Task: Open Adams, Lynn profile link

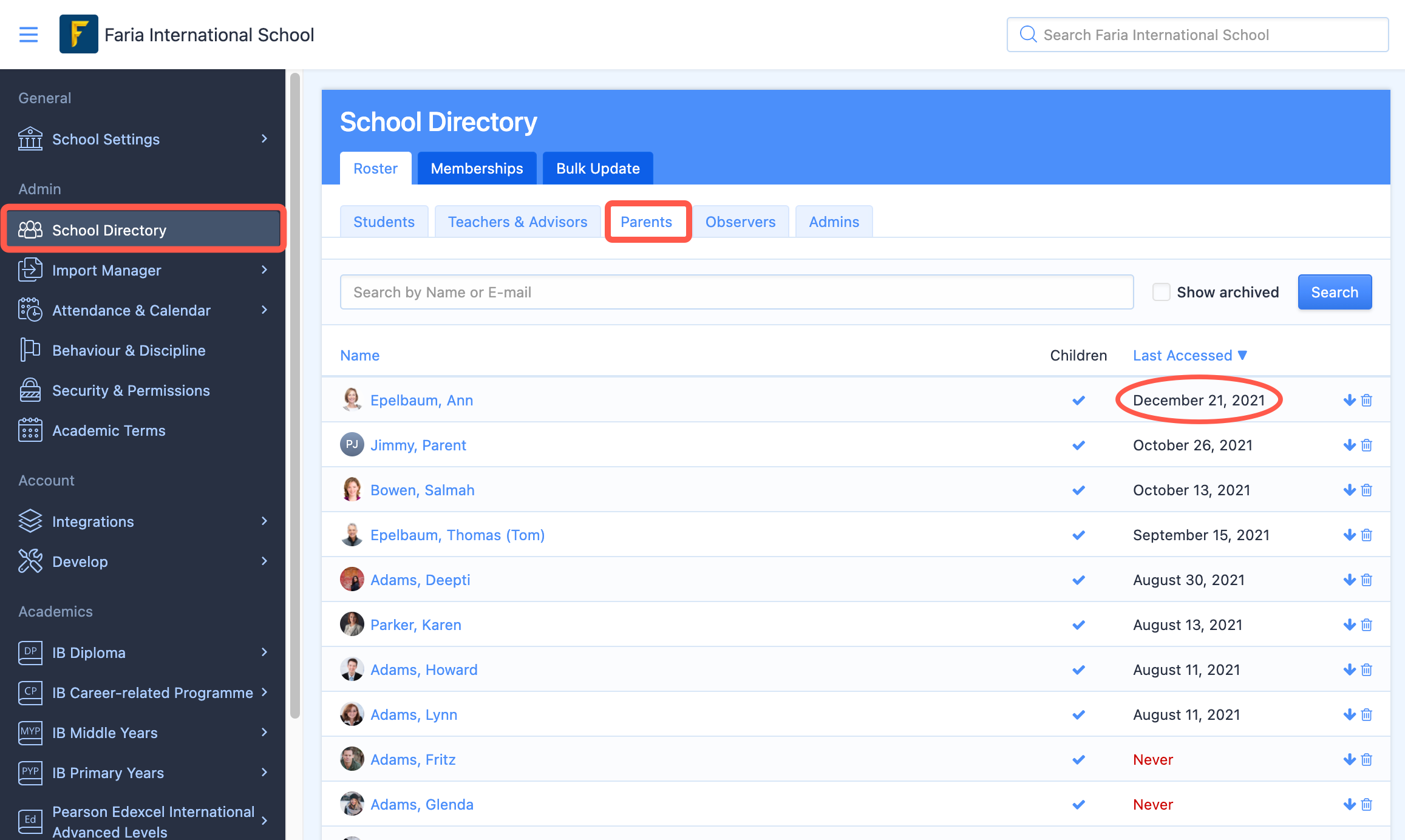Action: click(413, 714)
